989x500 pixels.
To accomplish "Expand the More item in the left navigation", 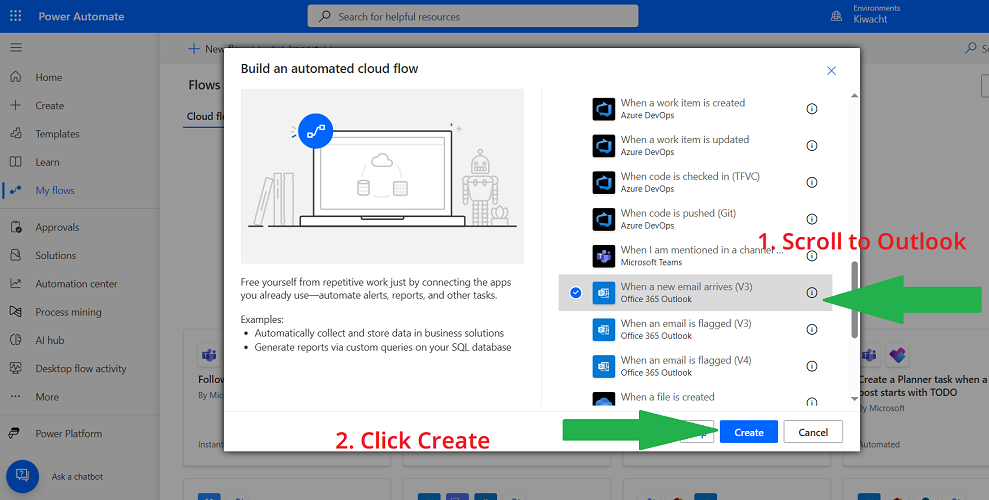I will tap(47, 397).
